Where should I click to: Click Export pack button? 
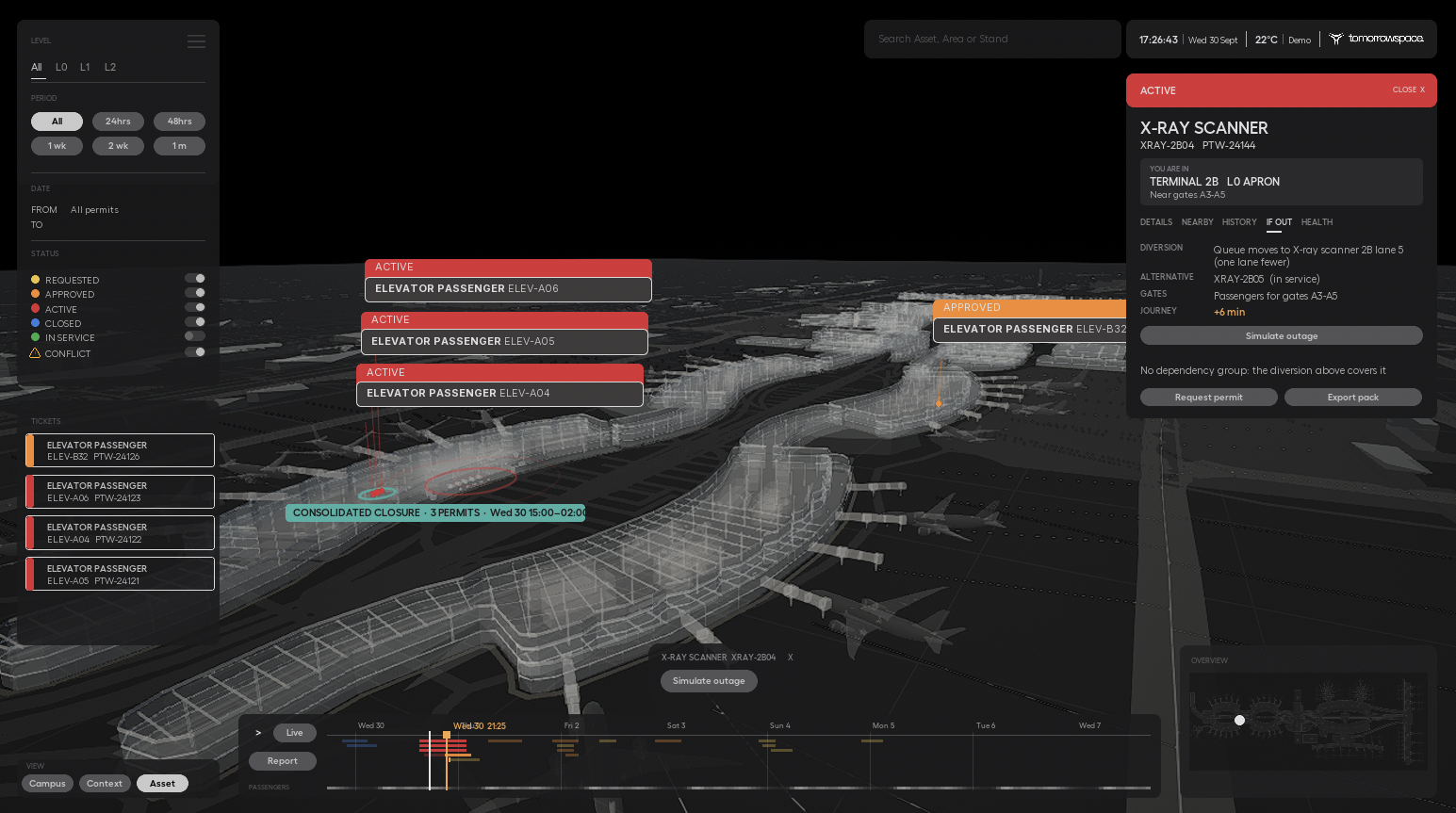pyautogui.click(x=1353, y=398)
